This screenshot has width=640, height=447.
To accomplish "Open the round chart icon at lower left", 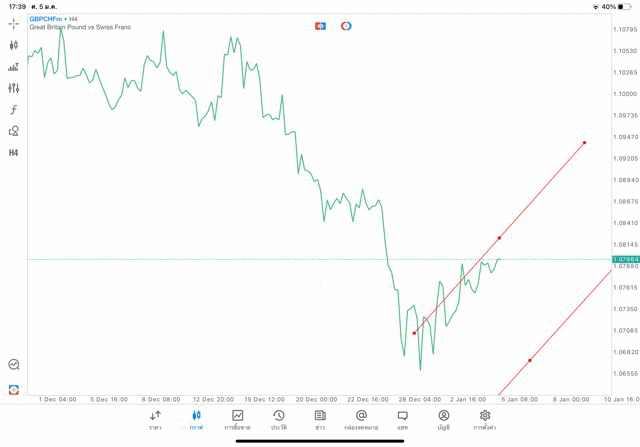I will click(x=14, y=365).
